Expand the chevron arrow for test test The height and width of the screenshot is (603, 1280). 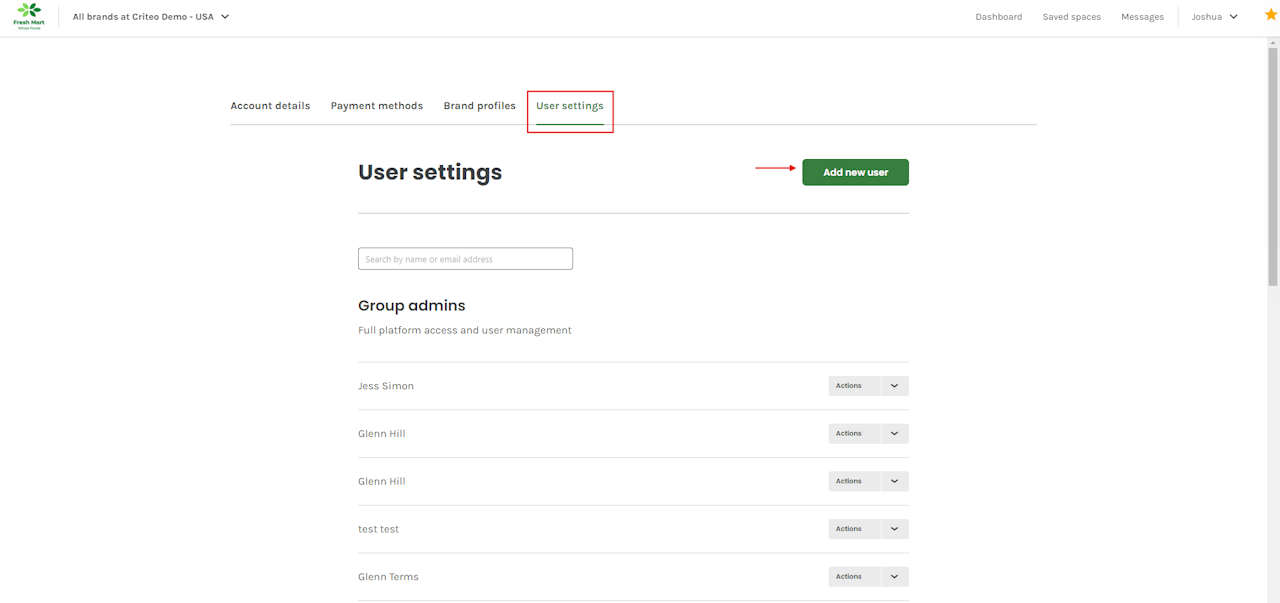[895, 529]
